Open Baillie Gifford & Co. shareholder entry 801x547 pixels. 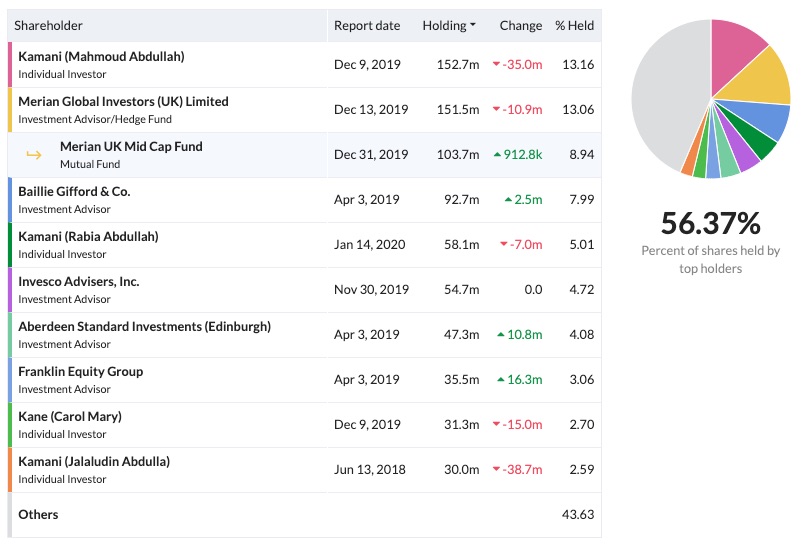pyautogui.click(x=74, y=191)
